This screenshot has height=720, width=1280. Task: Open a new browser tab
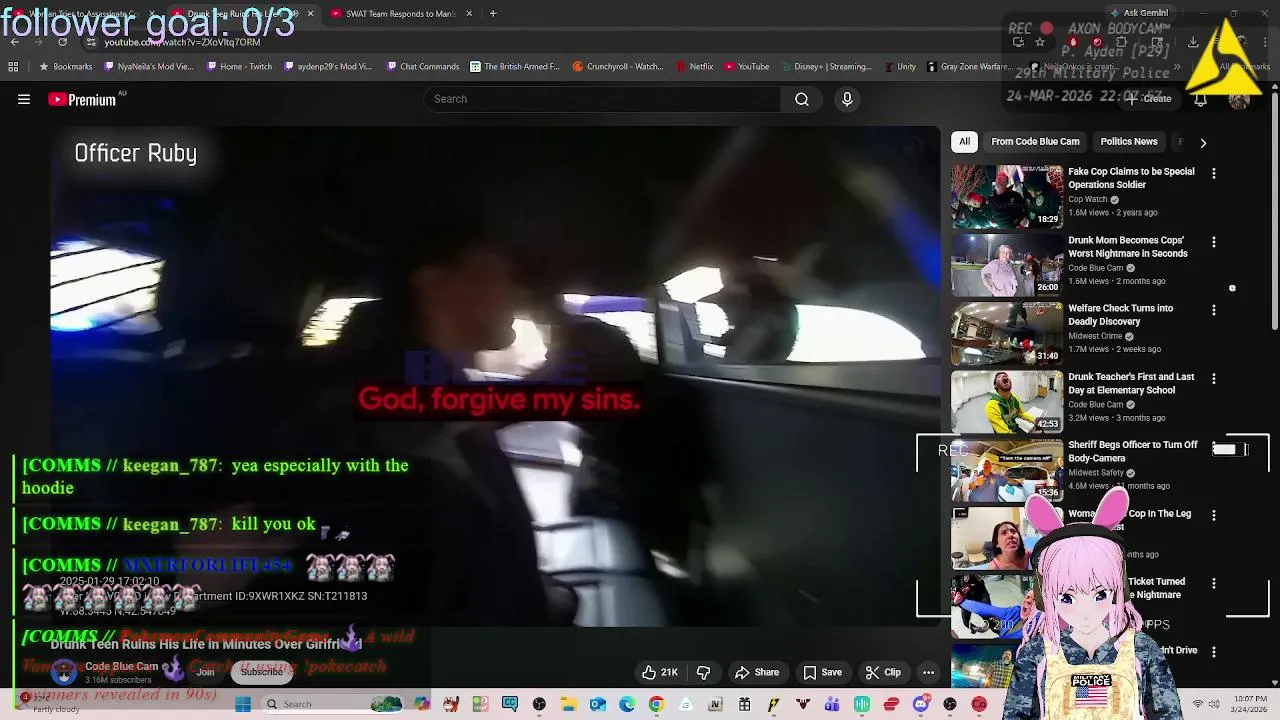point(493,14)
